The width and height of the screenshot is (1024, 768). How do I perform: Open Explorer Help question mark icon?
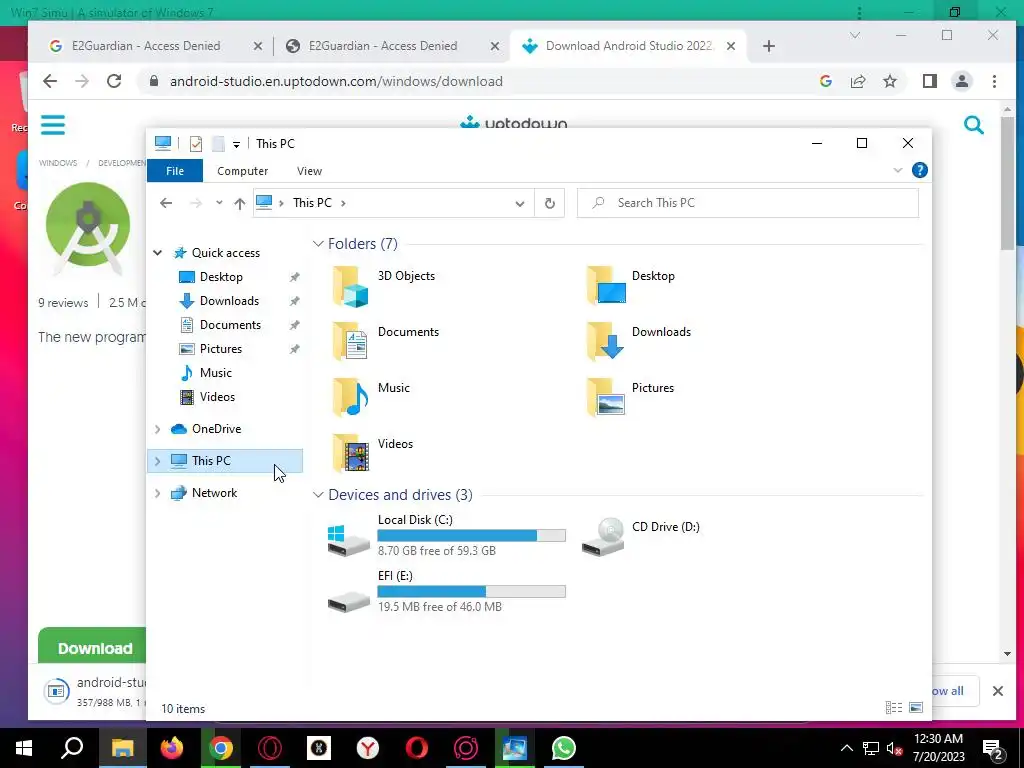[920, 170]
